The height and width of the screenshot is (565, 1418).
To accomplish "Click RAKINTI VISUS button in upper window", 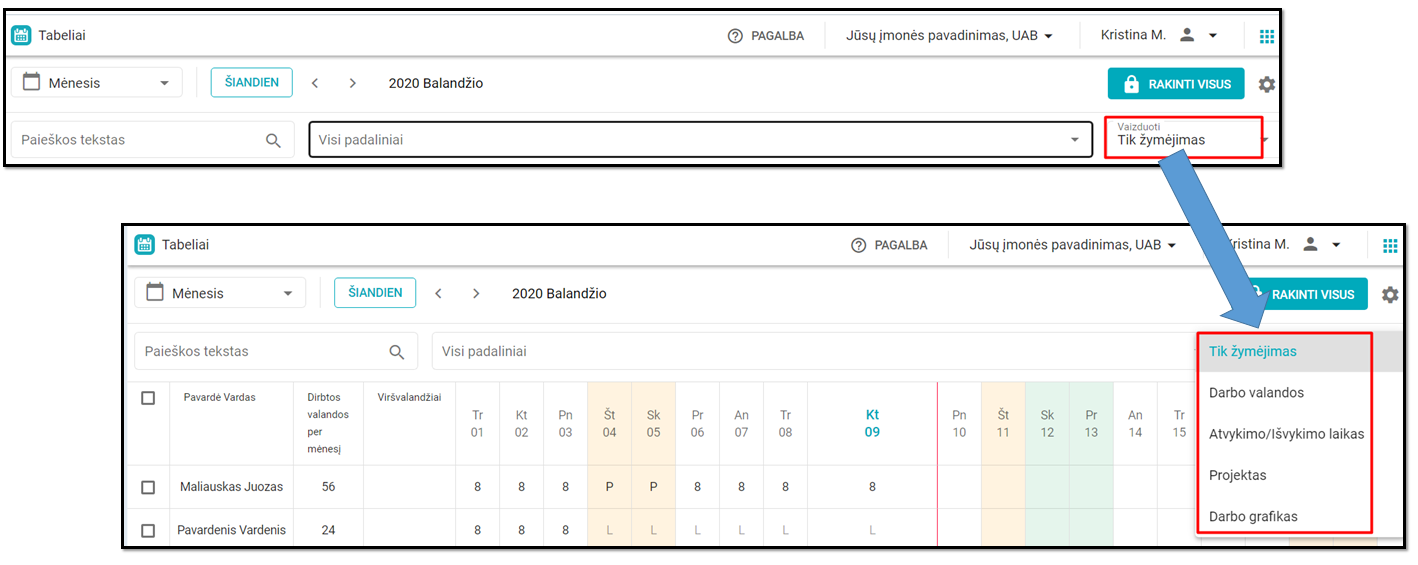I will pos(1176,84).
